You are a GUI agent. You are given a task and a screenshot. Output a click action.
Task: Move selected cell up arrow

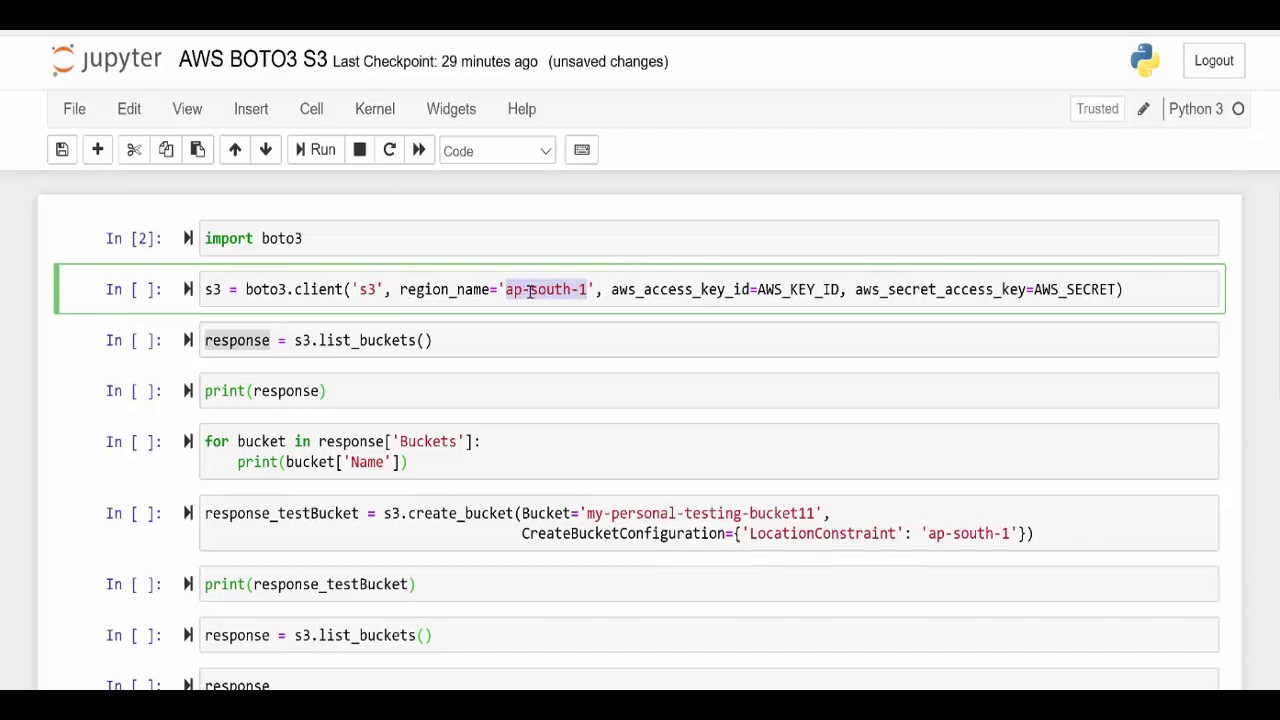pyautogui.click(x=235, y=150)
